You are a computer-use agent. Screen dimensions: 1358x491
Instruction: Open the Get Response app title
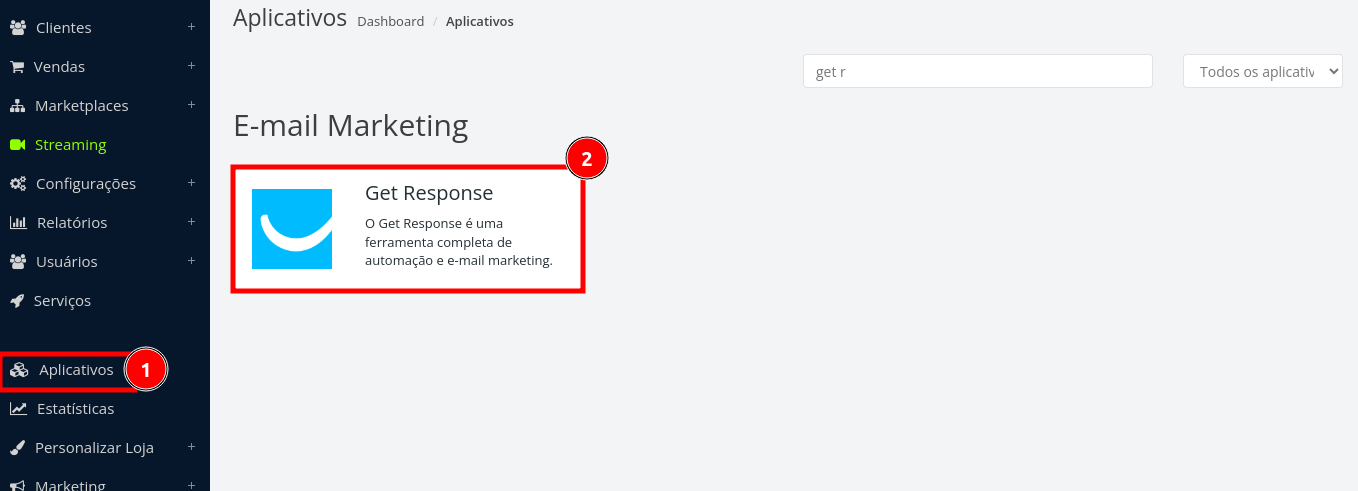coord(429,193)
